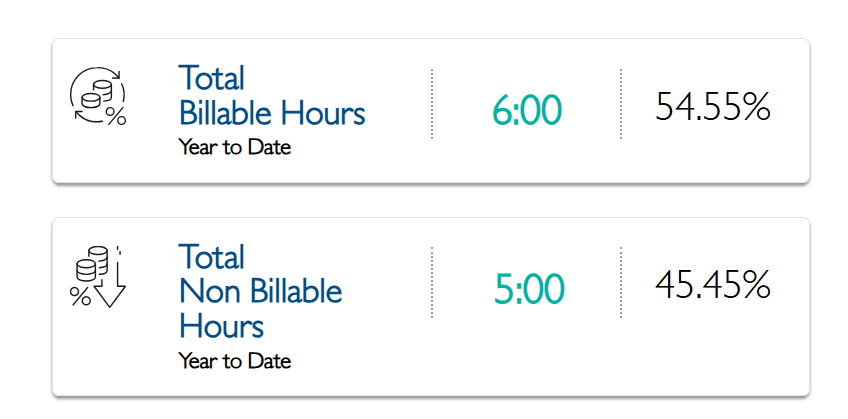Click Year to Date under Non Billable Hours
The height and width of the screenshot is (419, 848).
coord(235,361)
